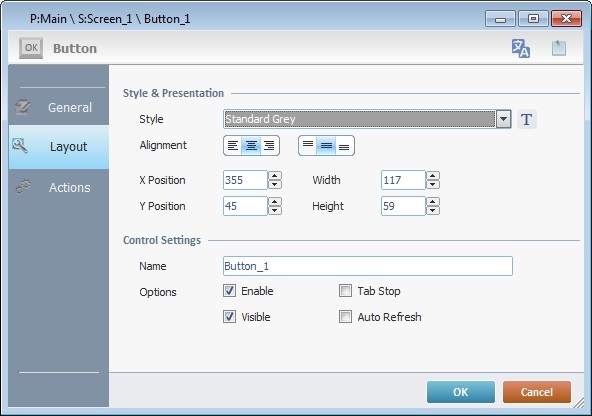592x416 pixels.
Task: Decrease the Height value
Action: coord(433,211)
